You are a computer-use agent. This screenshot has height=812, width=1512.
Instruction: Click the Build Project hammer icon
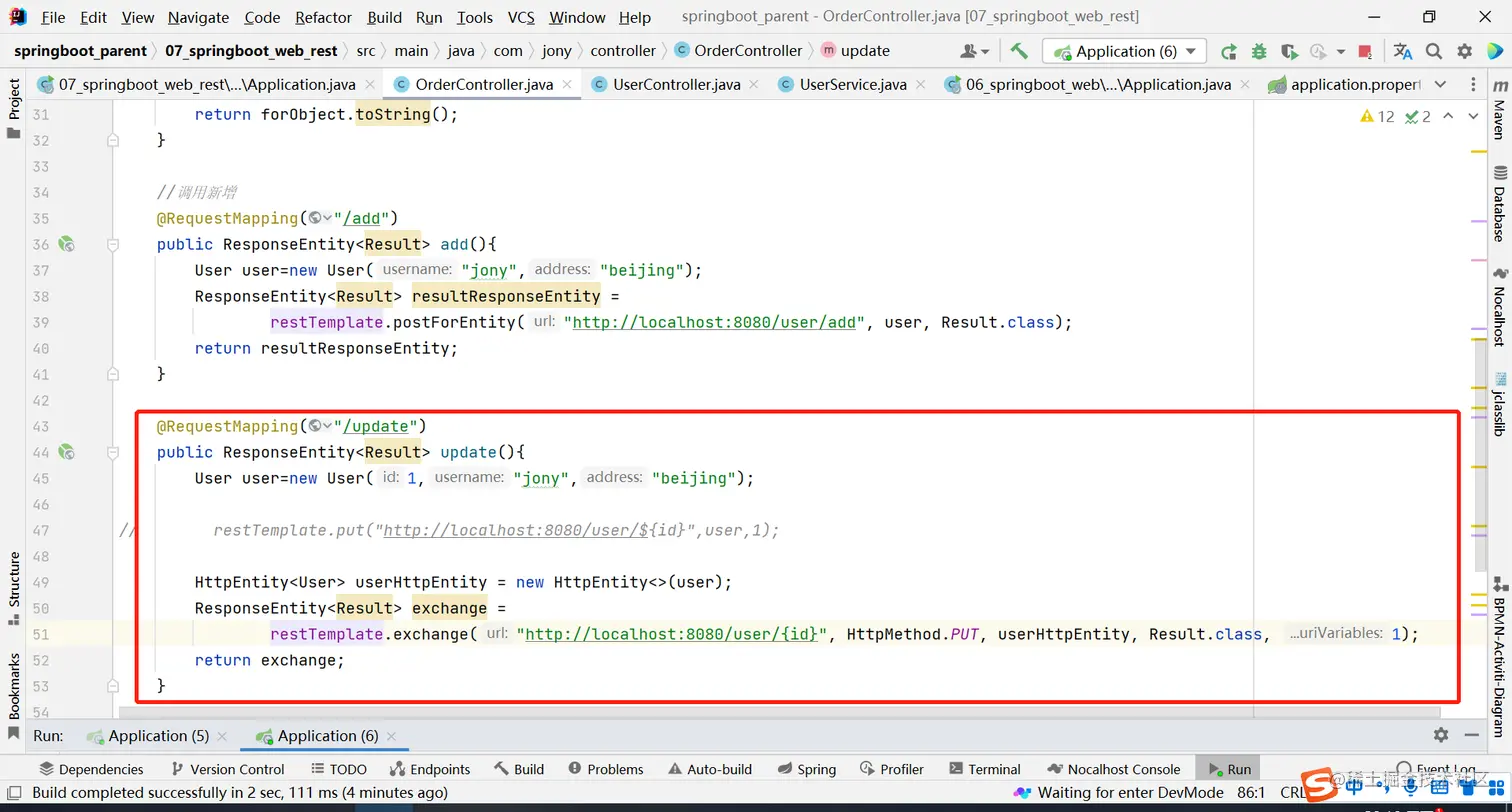[x=1019, y=51]
